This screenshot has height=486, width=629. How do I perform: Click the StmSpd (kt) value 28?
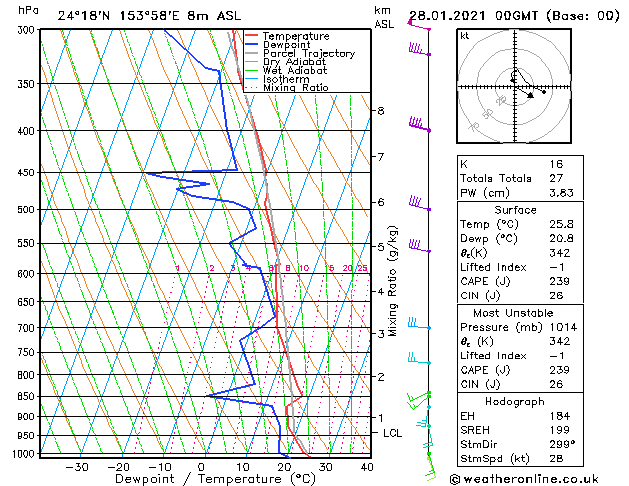tap(556, 459)
